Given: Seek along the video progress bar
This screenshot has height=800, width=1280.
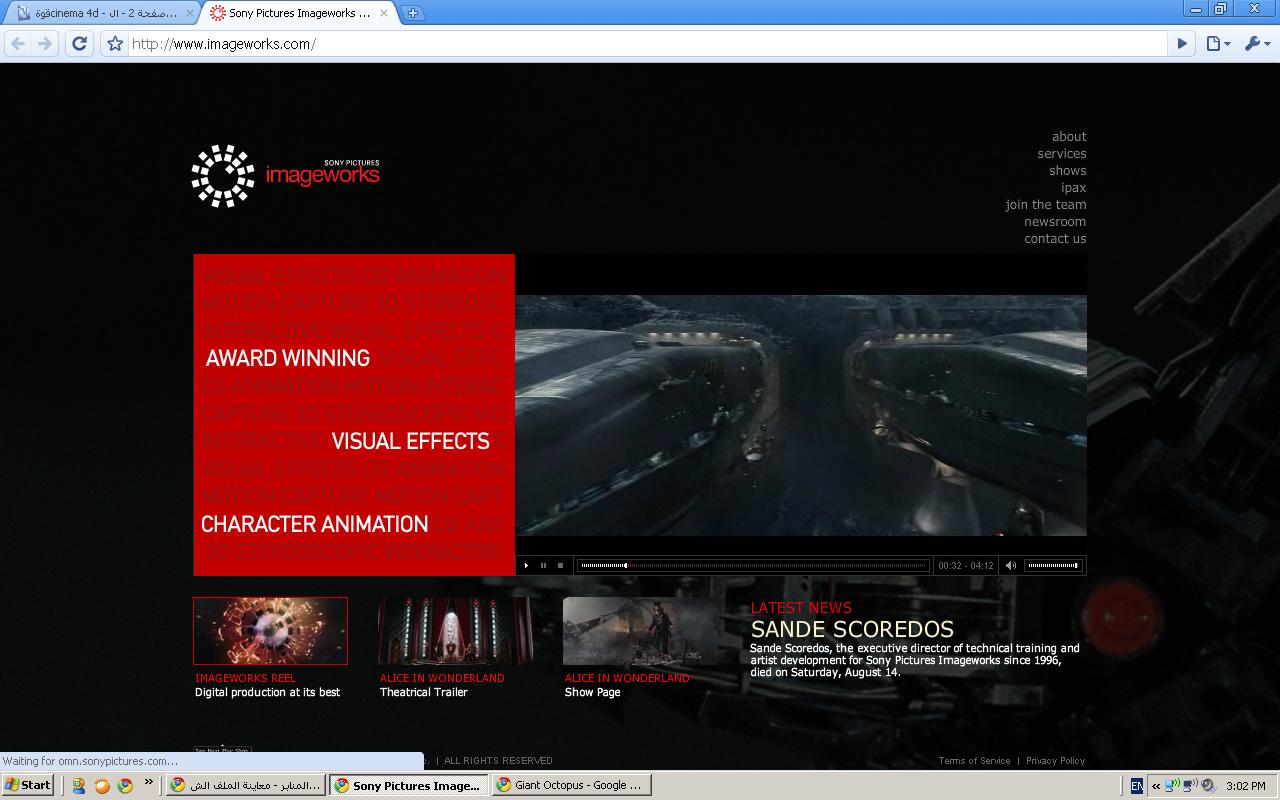Looking at the screenshot, I should [754, 566].
